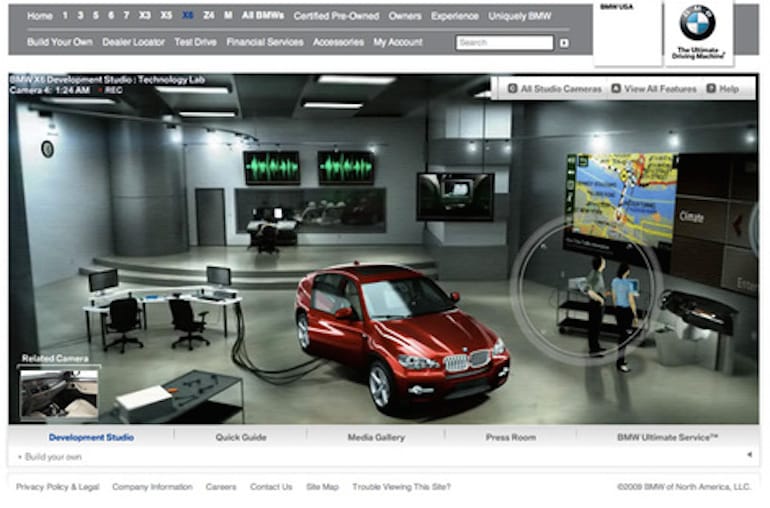Open Dealer Locator

point(134,42)
